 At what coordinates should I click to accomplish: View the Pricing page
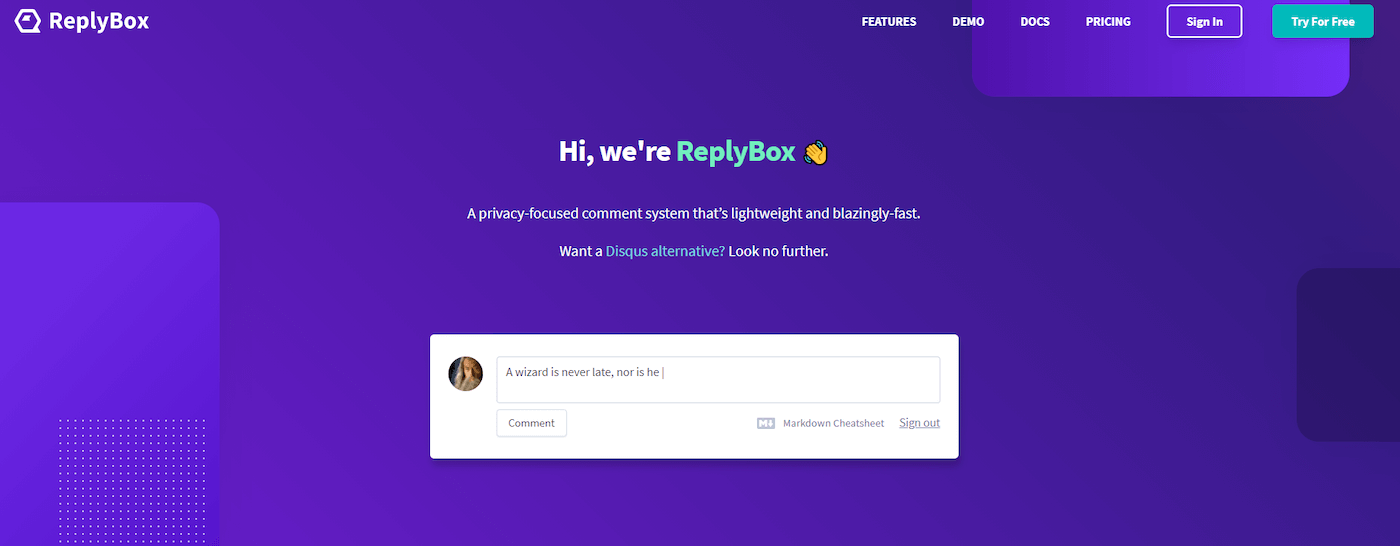(1108, 22)
